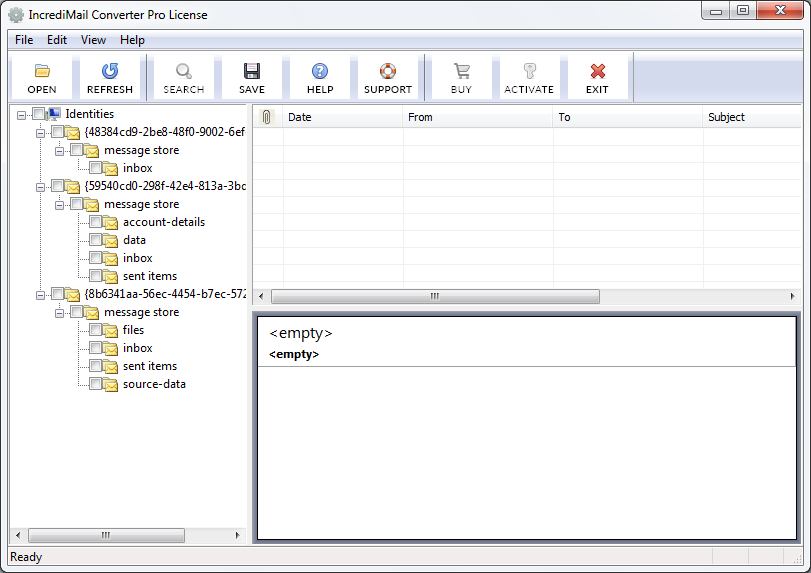Image resolution: width=811 pixels, height=573 pixels.
Task: Sort by the To column header
Action: (627, 117)
